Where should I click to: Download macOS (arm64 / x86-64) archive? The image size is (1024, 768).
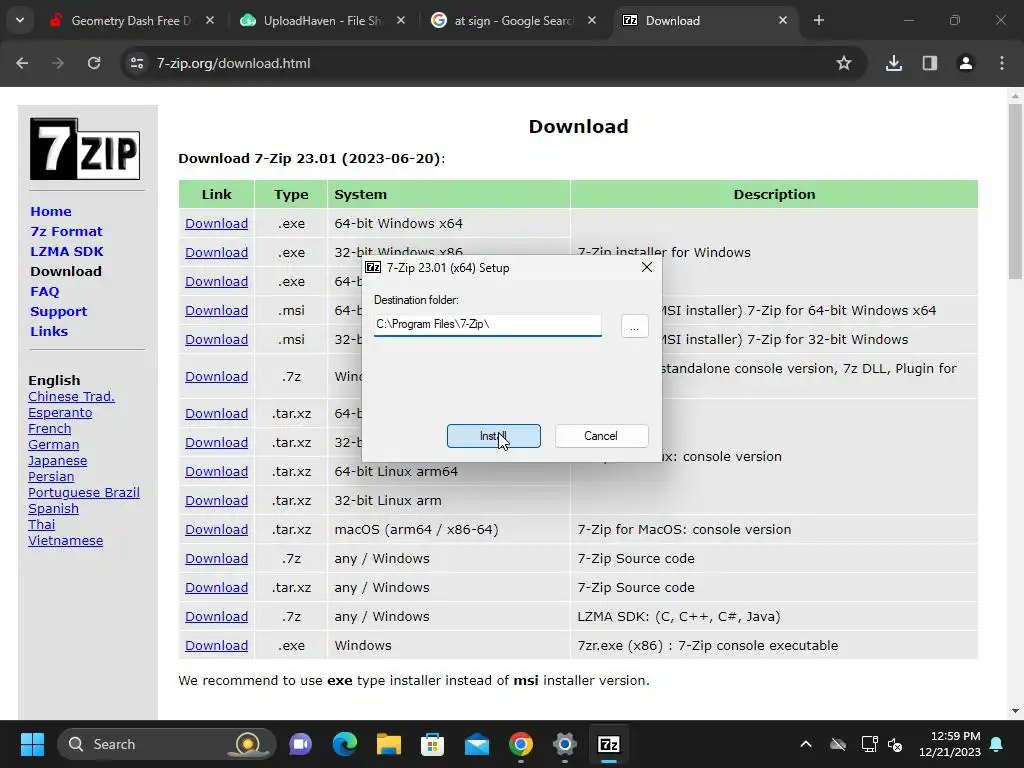(216, 530)
